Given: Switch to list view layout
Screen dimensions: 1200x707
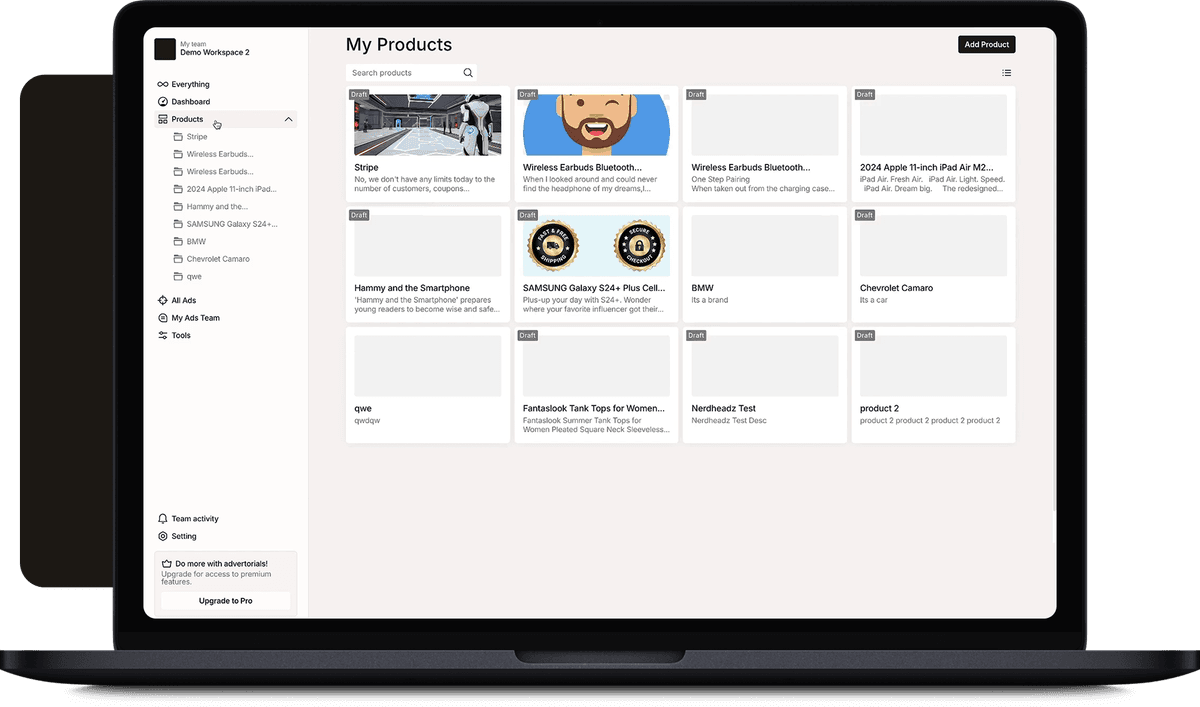Looking at the screenshot, I should pos(1007,73).
